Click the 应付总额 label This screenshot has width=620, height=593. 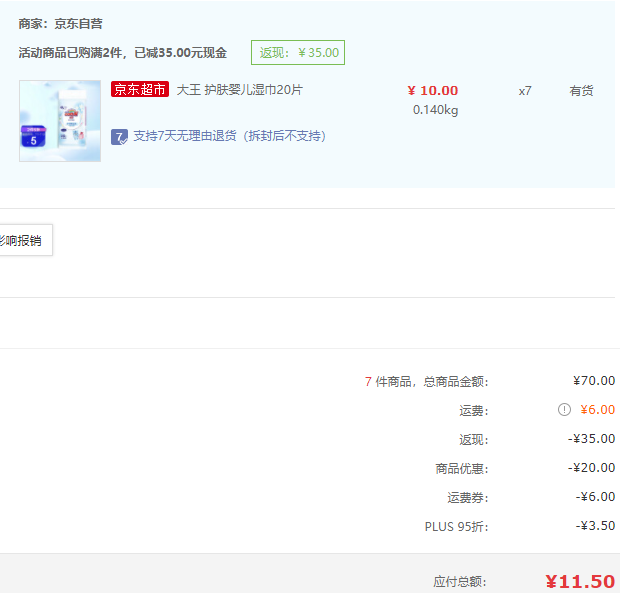tap(460, 582)
